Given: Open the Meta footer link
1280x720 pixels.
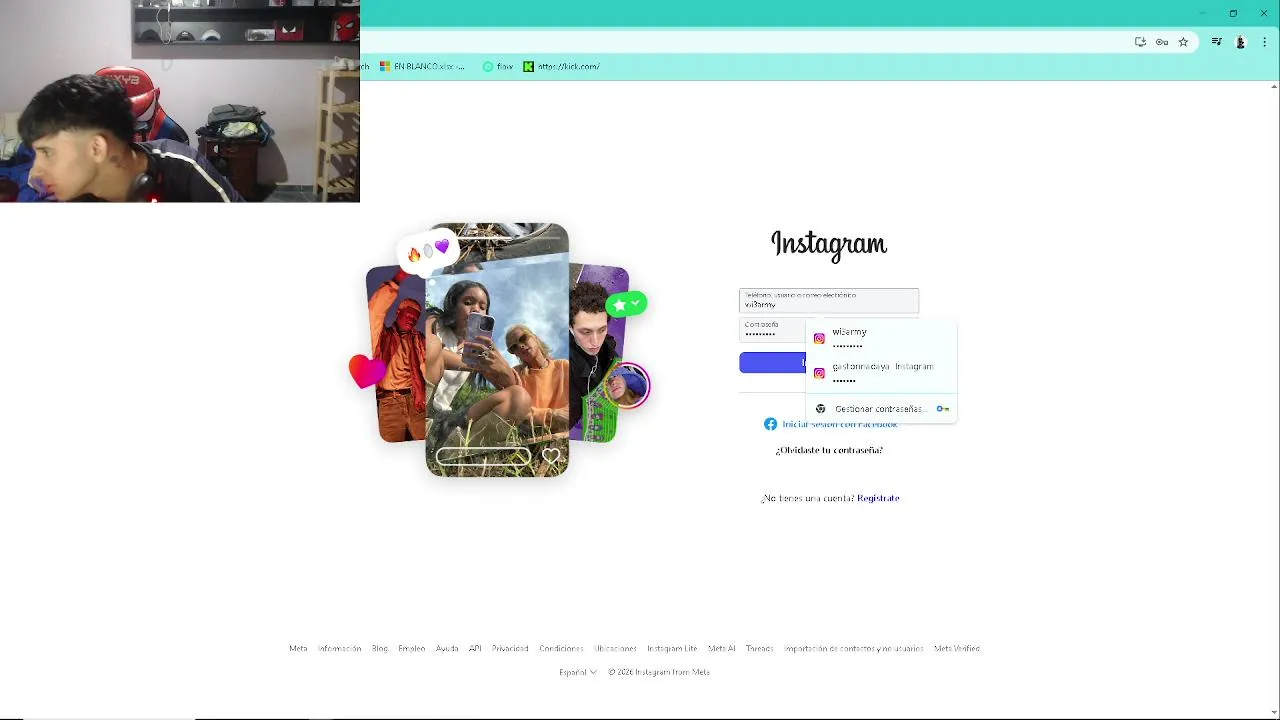Looking at the screenshot, I should (x=298, y=648).
